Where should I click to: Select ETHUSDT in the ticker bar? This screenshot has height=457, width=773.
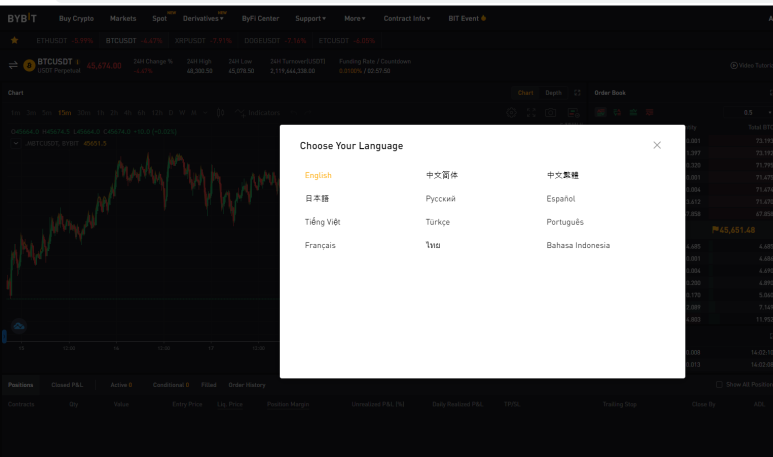click(65, 40)
